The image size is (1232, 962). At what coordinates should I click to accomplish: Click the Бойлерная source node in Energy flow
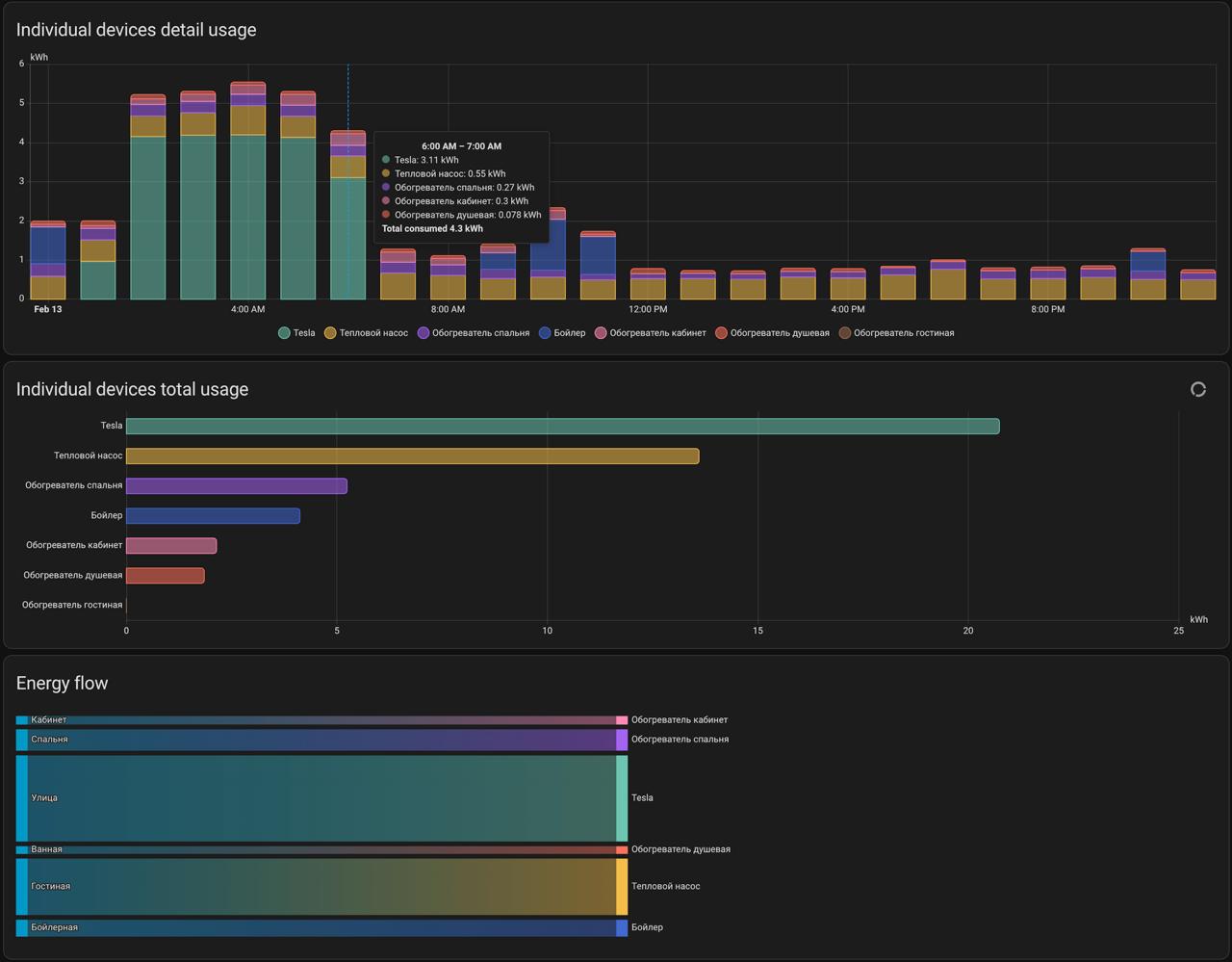[21, 927]
